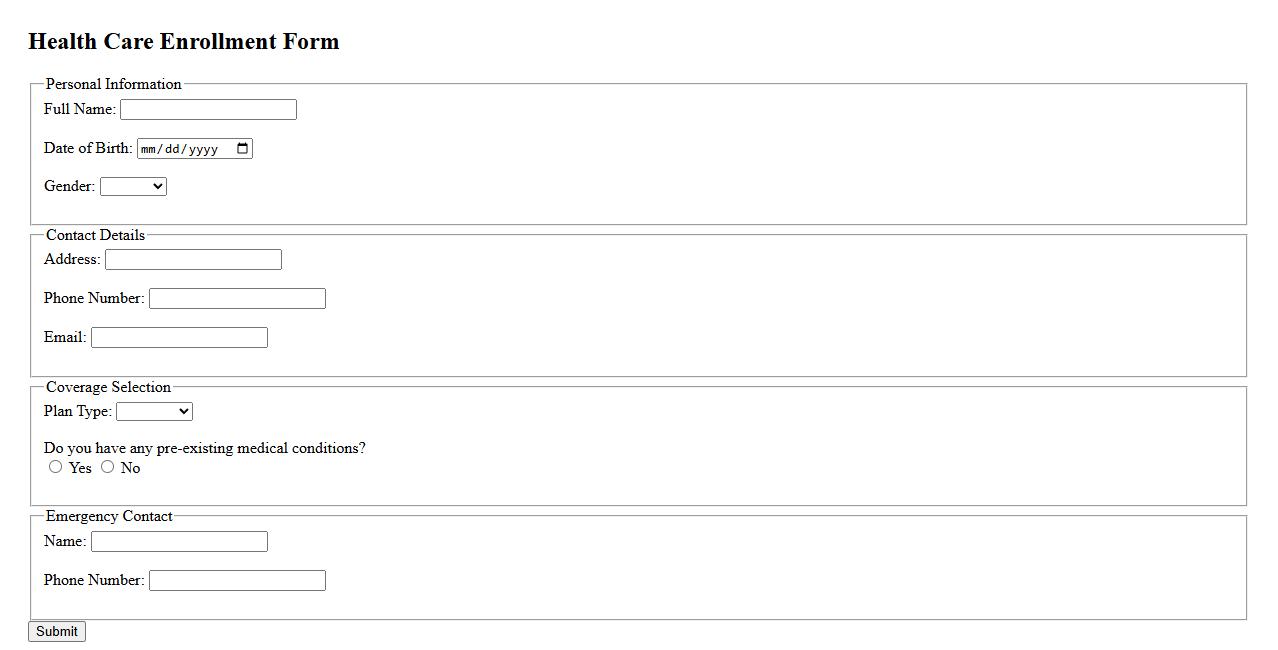
Task: Focus the Contact Details Phone Number field
Action: 237,299
